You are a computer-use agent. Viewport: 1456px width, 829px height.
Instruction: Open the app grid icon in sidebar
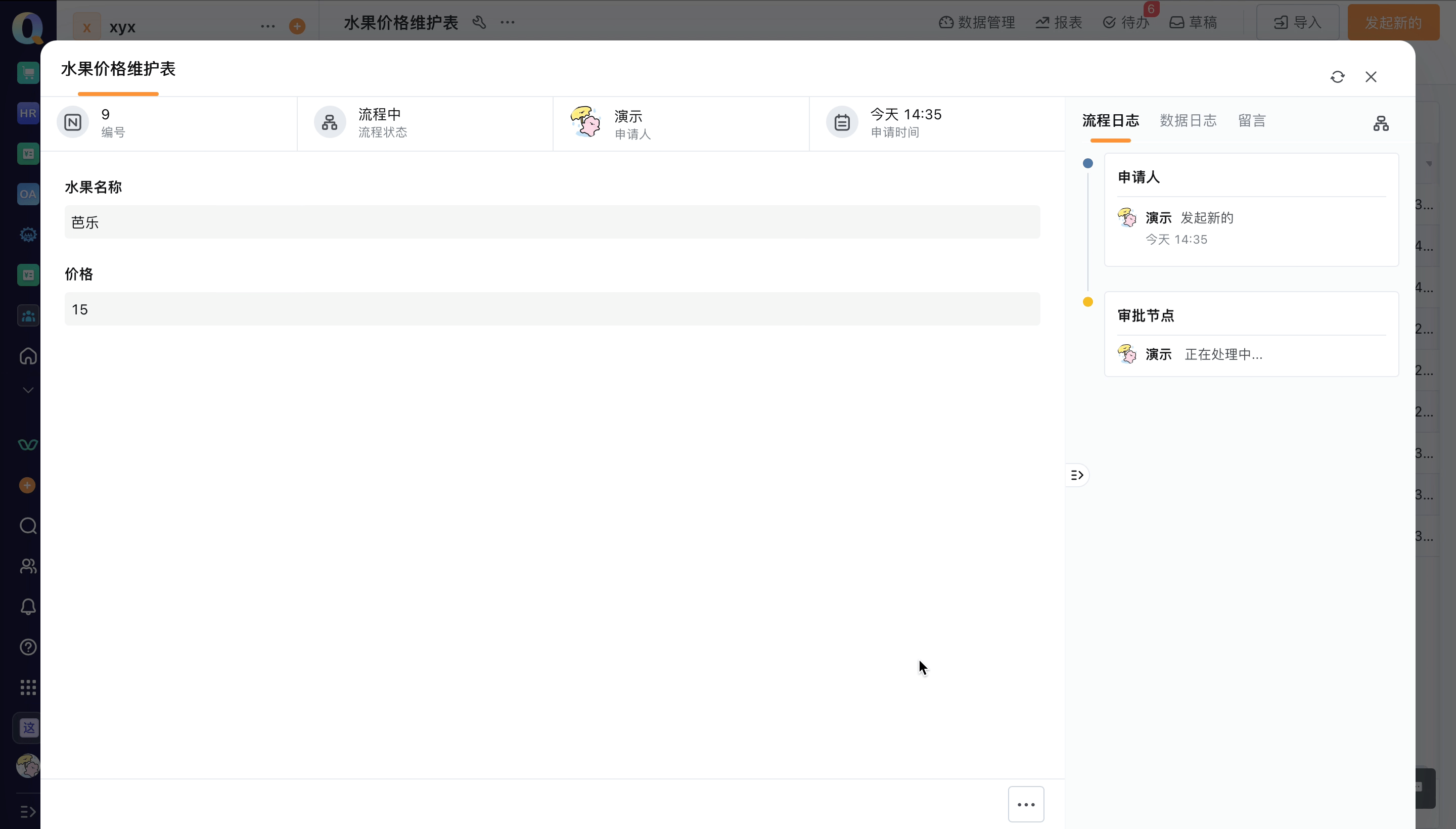[28, 687]
